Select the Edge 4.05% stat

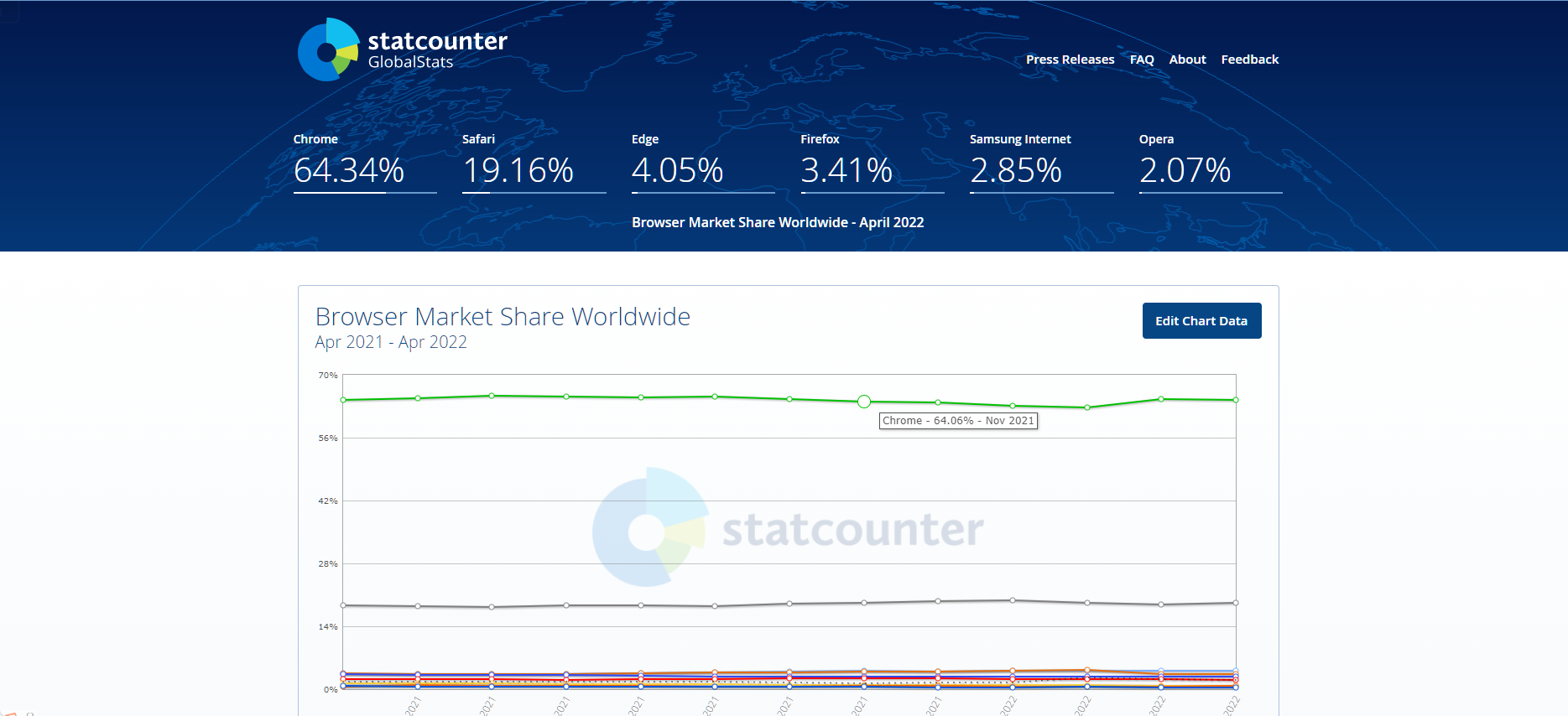[678, 170]
